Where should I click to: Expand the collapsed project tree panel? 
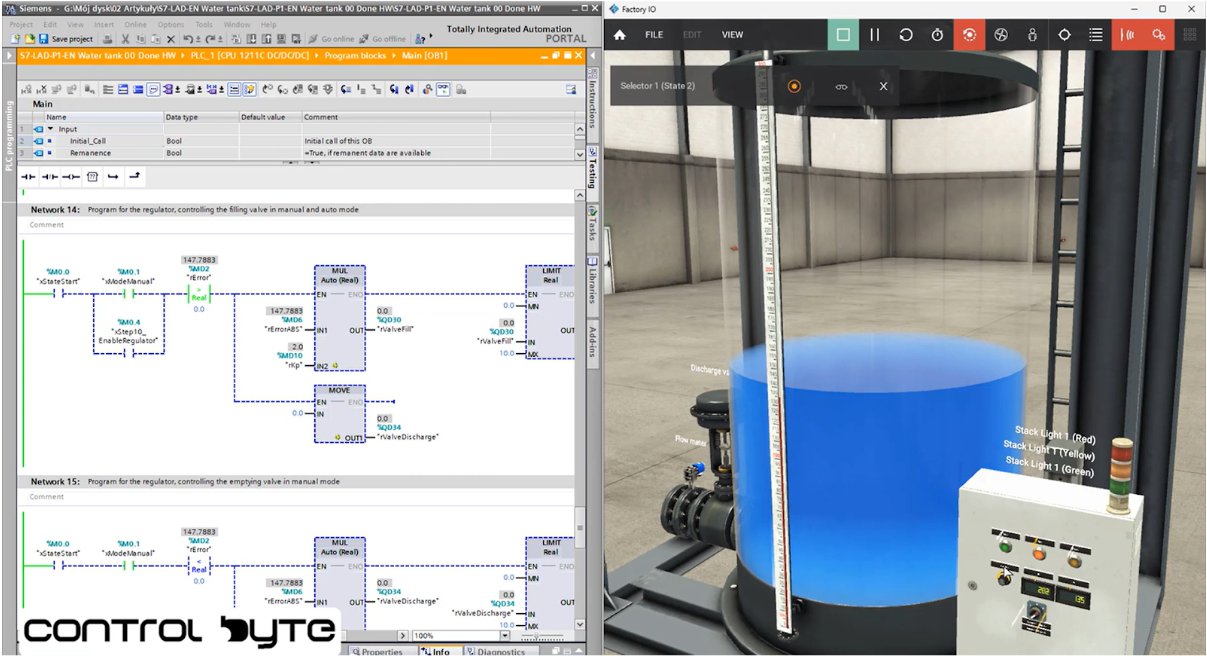(x=10, y=56)
